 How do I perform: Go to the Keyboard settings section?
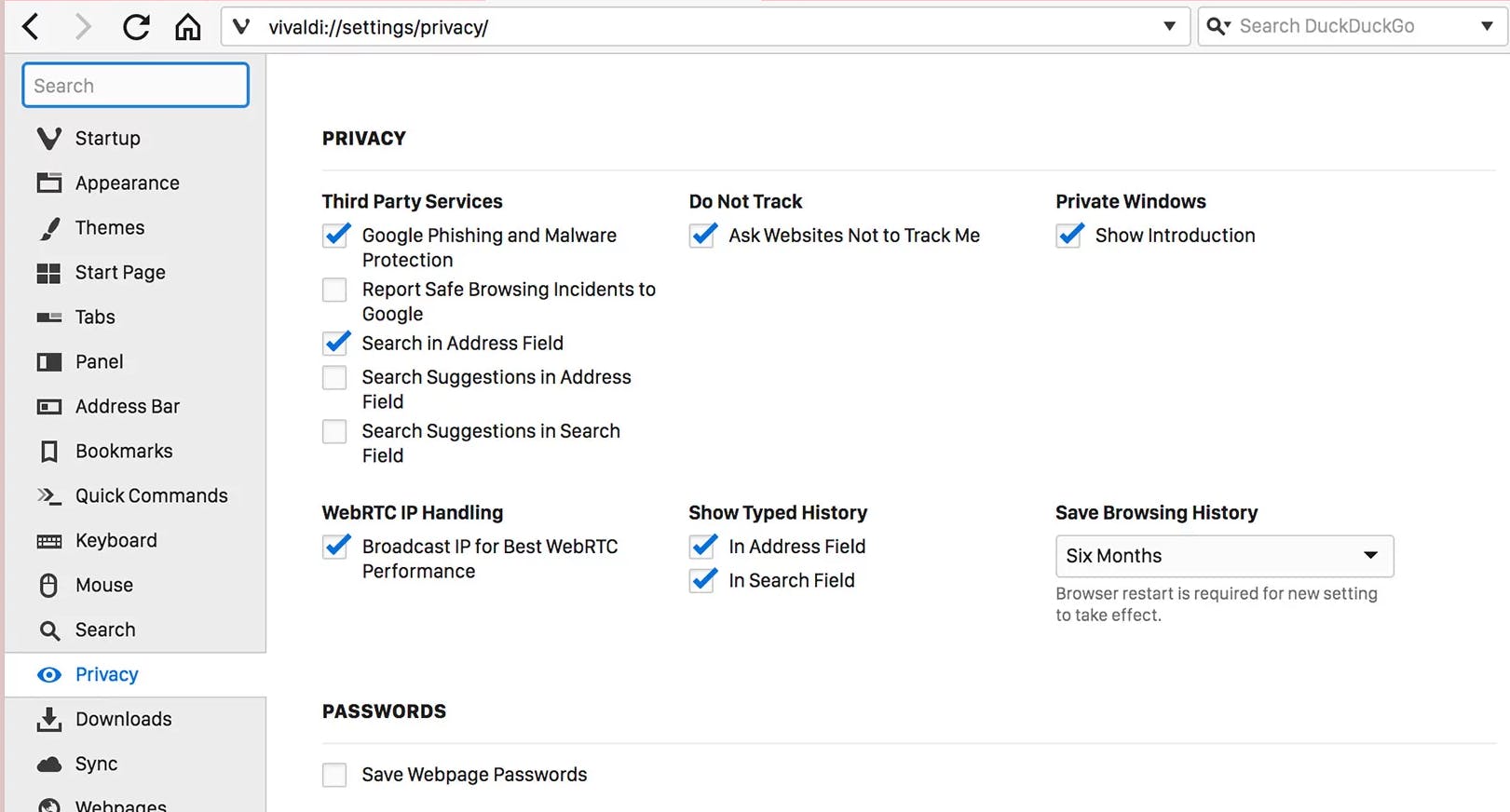coord(116,541)
